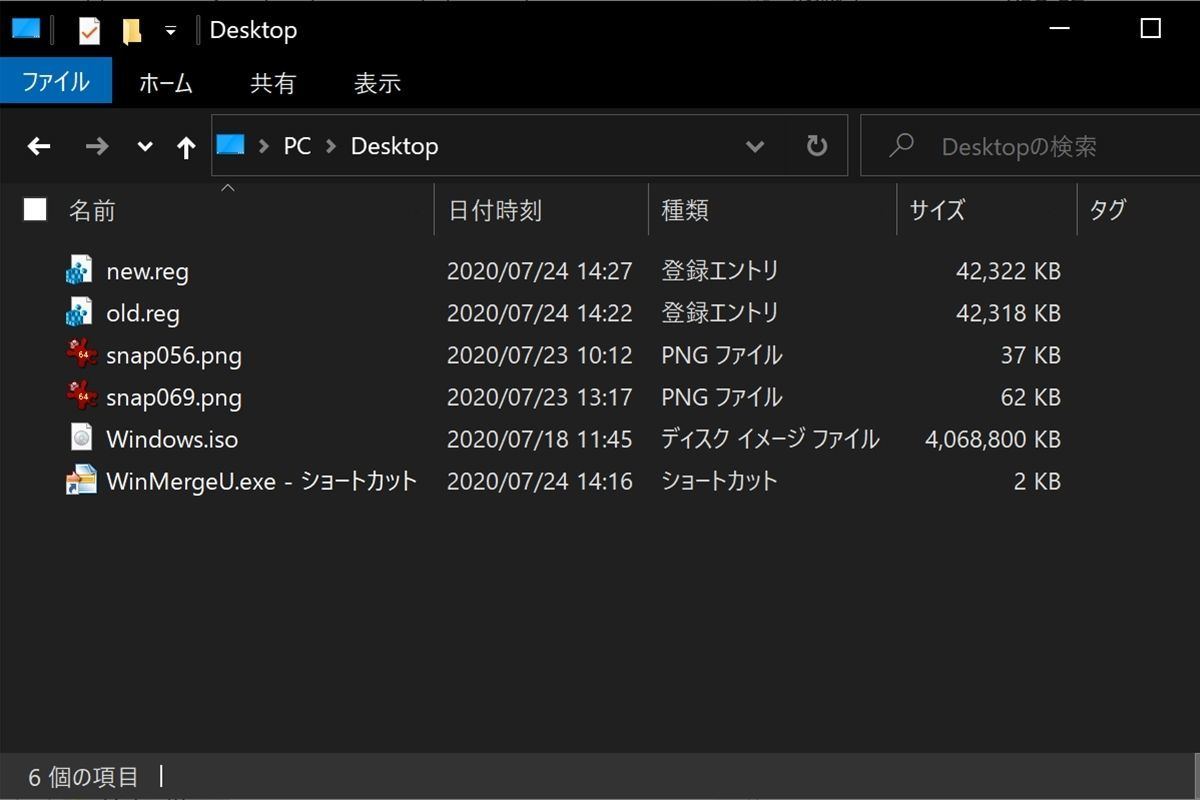1200x800 pixels.
Task: Click the ショートカット type cell
Action: click(x=719, y=481)
